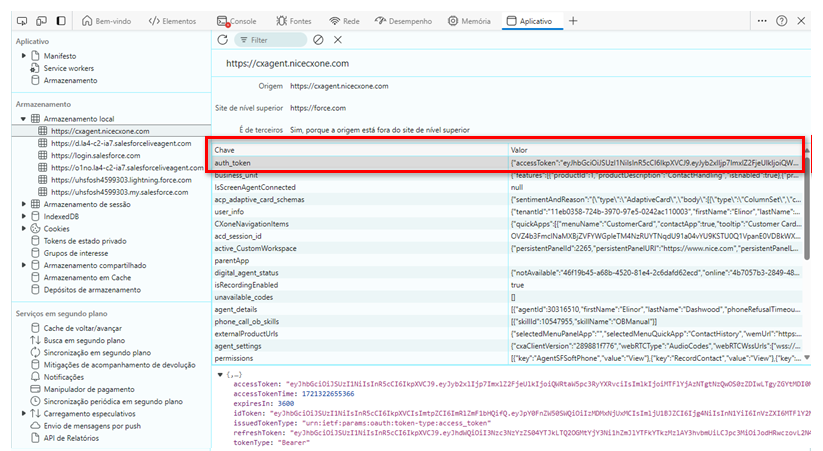Click the Sincronização periódica clock icon
The height and width of the screenshot is (451, 823).
coord(35,401)
